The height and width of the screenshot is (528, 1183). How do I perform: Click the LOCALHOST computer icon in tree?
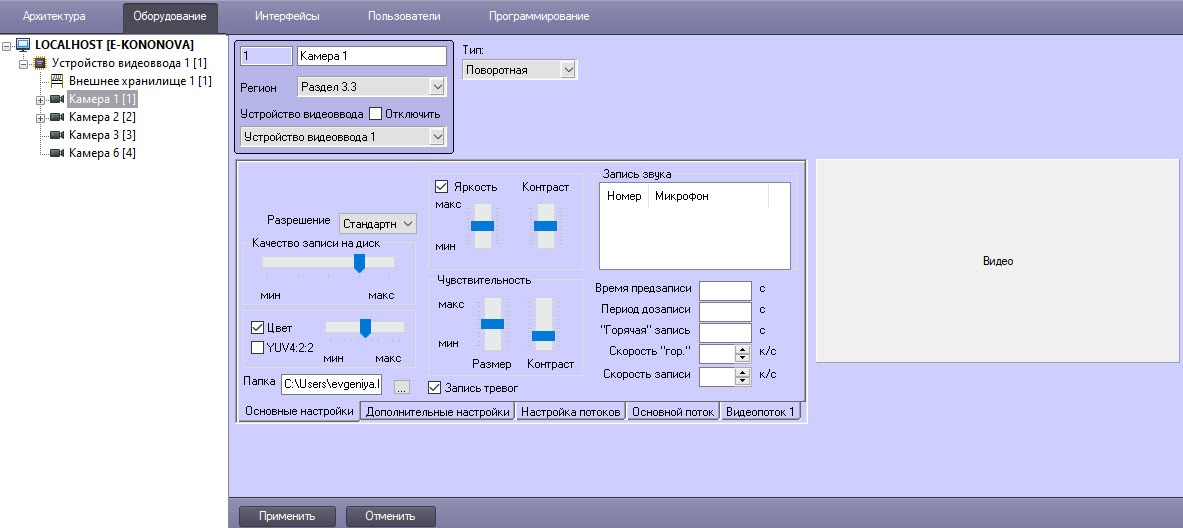pos(23,45)
